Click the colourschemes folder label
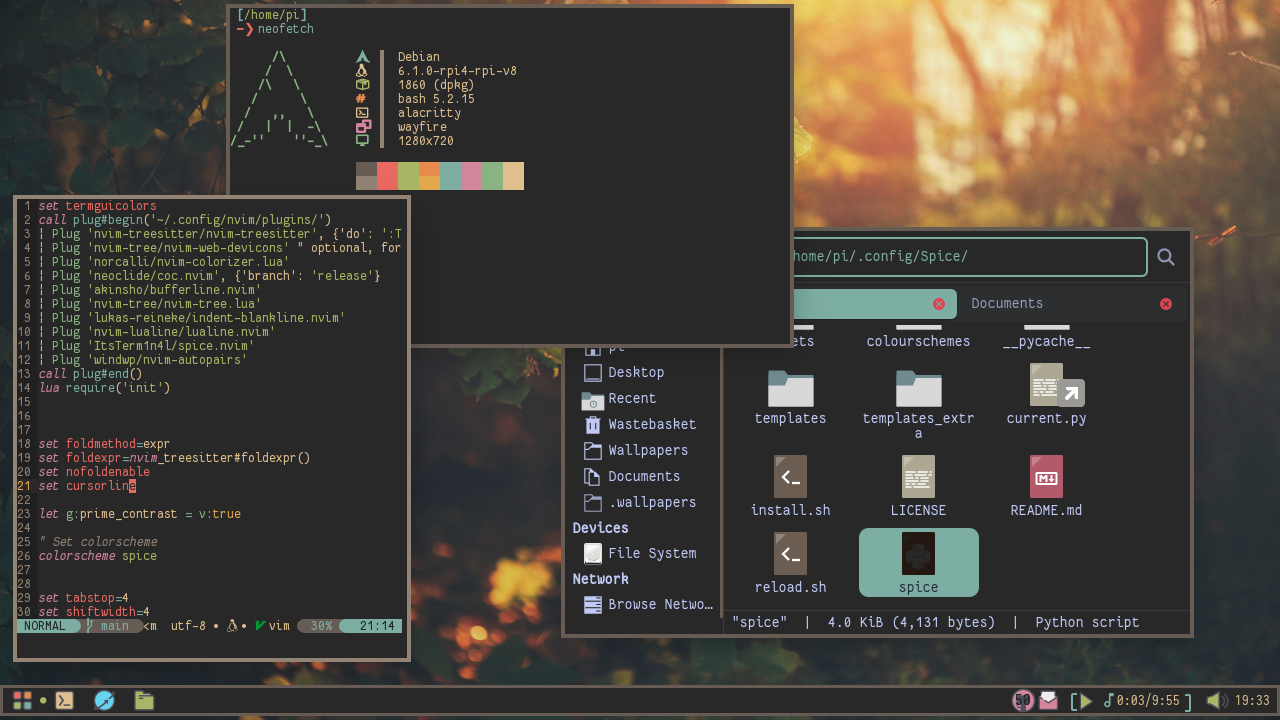The image size is (1280, 720). (918, 341)
